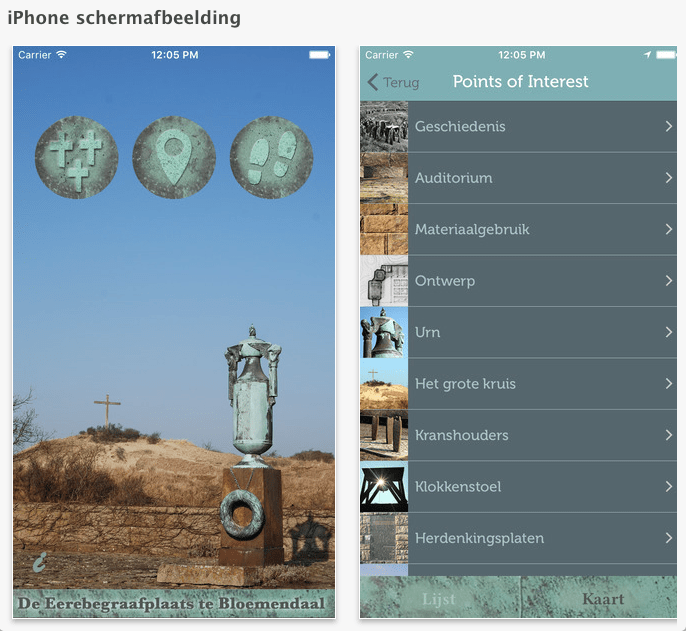
Task: Tap the small info icon on the home photo
Action: [x=40, y=562]
